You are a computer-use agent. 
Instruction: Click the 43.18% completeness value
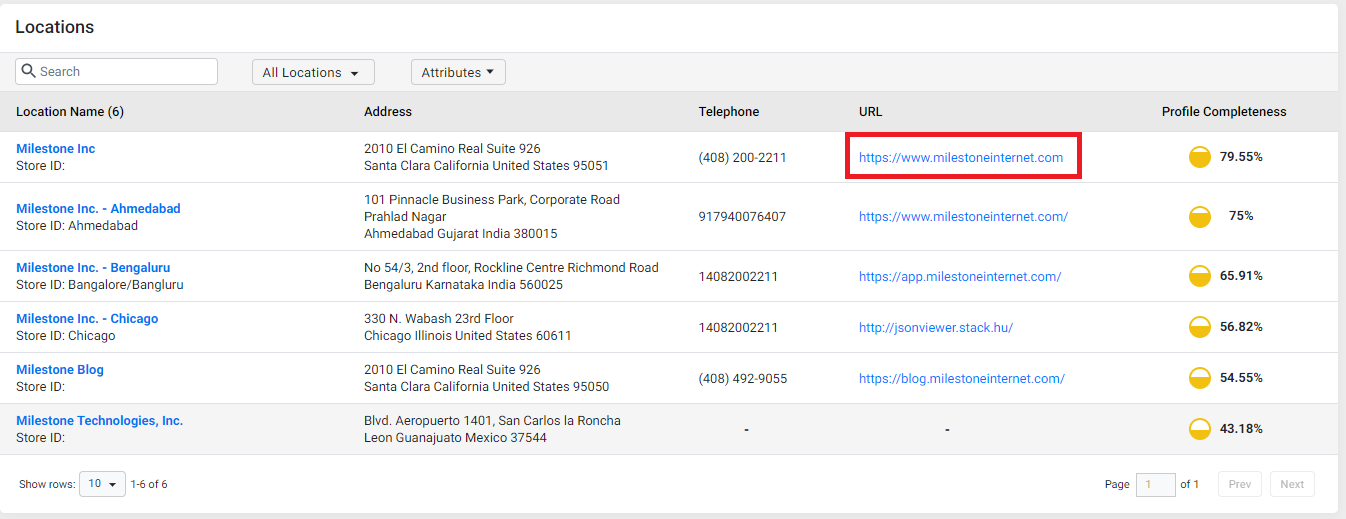(x=1241, y=429)
